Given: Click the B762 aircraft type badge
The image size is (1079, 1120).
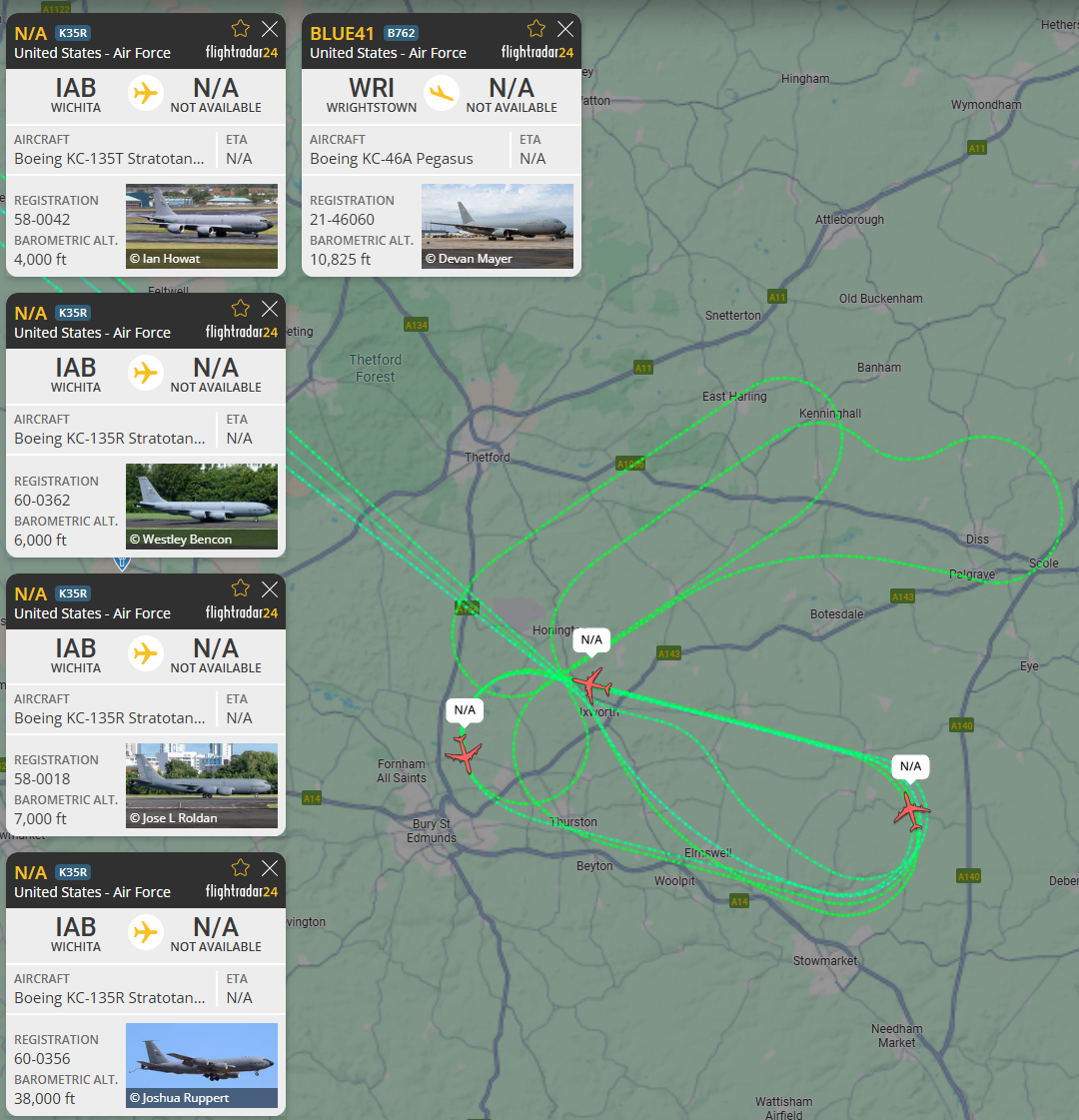Looking at the screenshot, I should [x=401, y=33].
